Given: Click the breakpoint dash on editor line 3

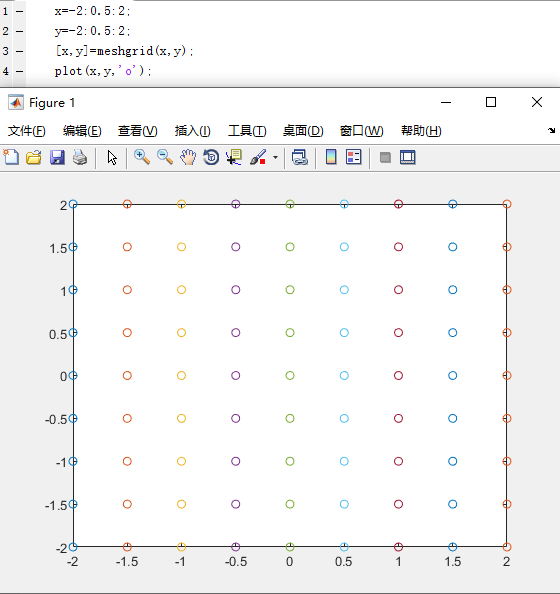Looking at the screenshot, I should tap(19, 51).
